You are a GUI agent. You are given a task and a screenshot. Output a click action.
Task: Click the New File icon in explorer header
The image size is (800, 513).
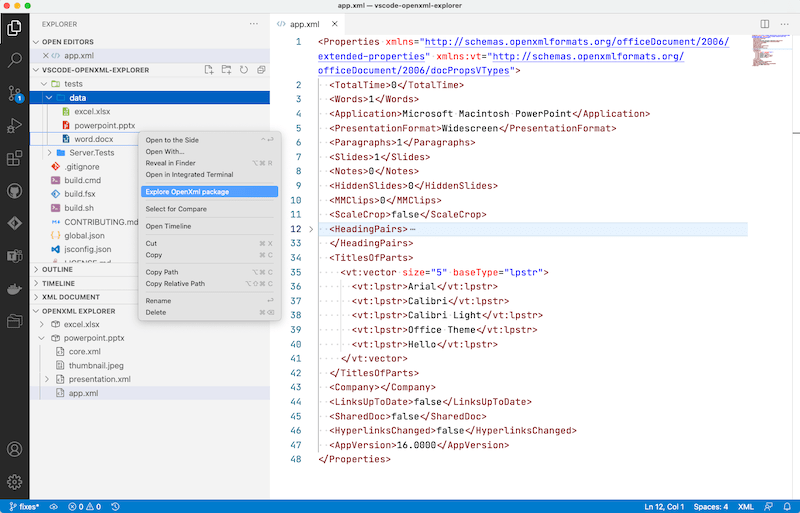pyautogui.click(x=209, y=70)
